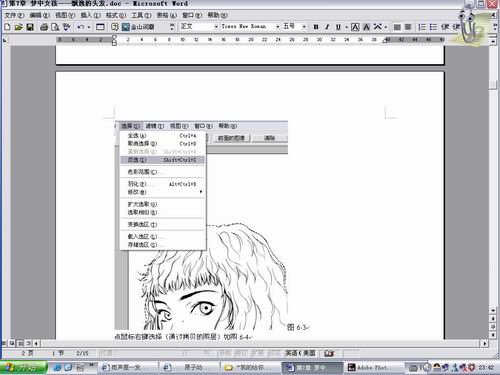500x375 pixels.
Task: Click the horizontal scrollbar right arrow
Action: (485, 343)
